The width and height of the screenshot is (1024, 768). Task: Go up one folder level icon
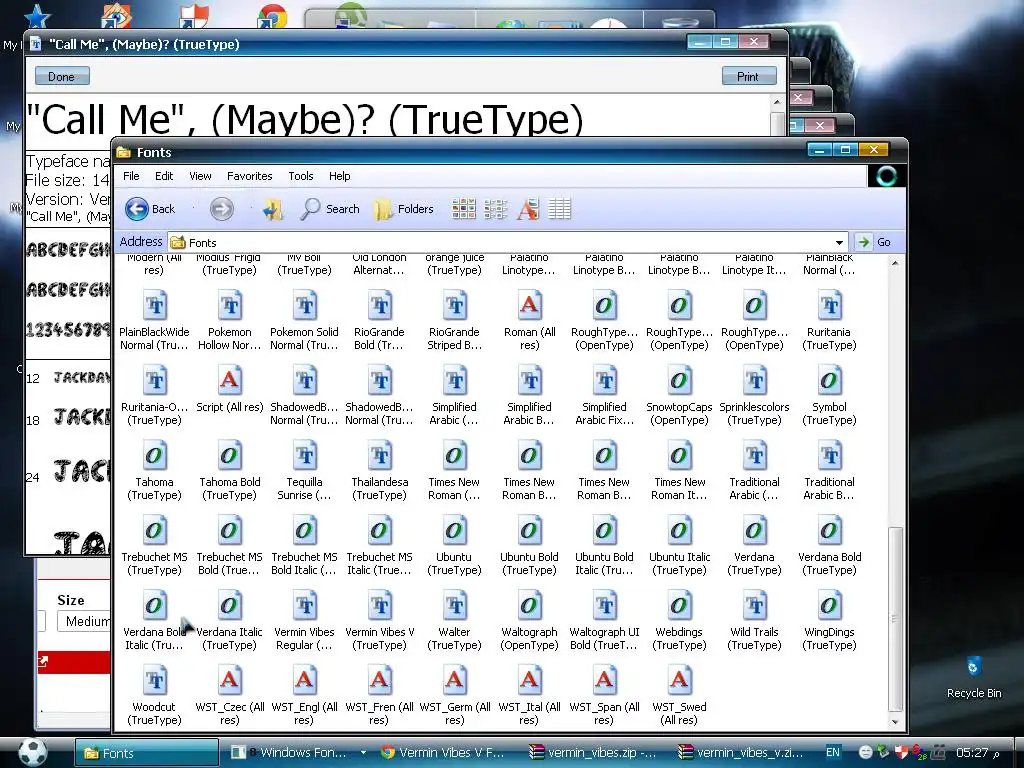click(272, 209)
